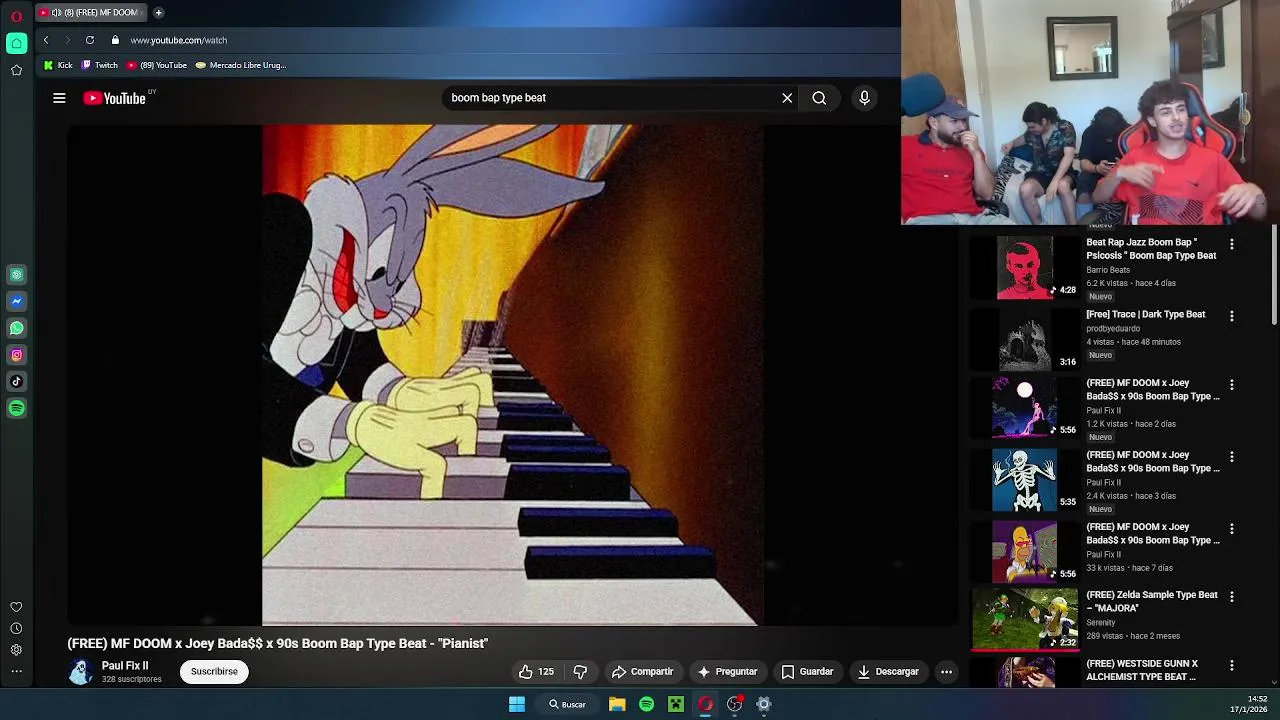Open WhatsApp in the Opera sidebar
This screenshot has width=1280, height=720.
tap(16, 328)
